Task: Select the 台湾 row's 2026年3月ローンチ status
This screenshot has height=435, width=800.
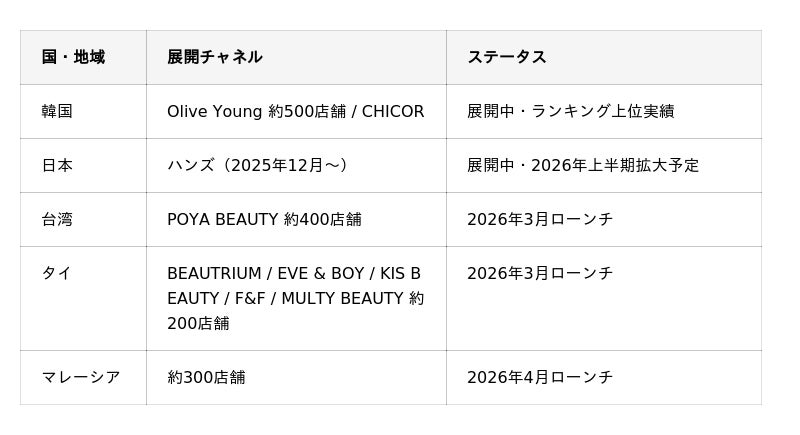Action: point(539,219)
